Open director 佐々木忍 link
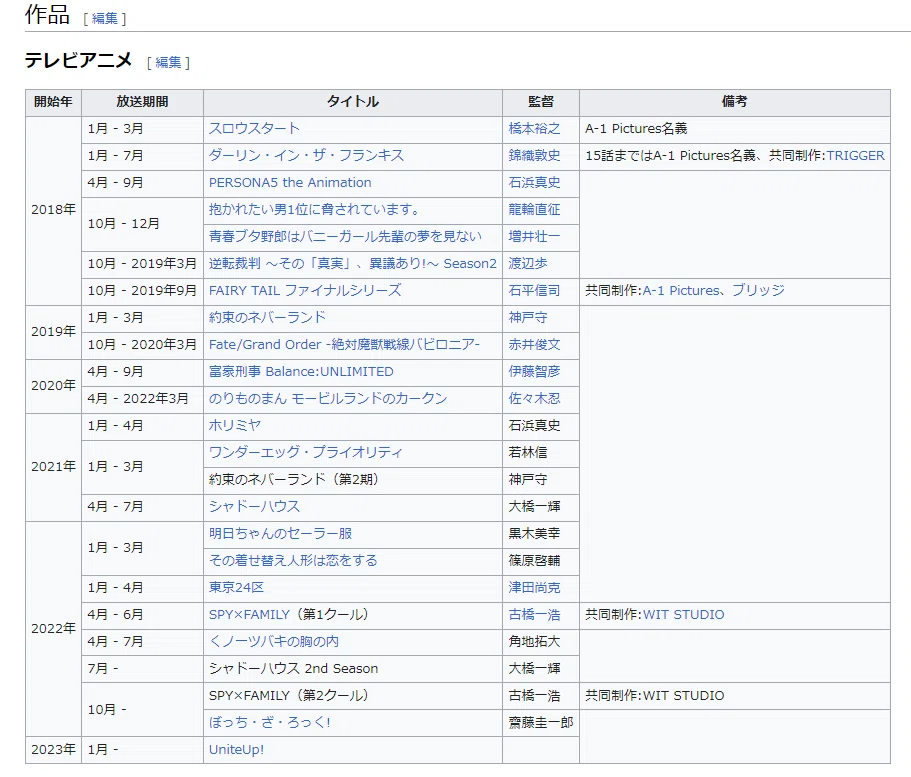Screen dimensions: 911x777 pyautogui.click(x=535, y=399)
